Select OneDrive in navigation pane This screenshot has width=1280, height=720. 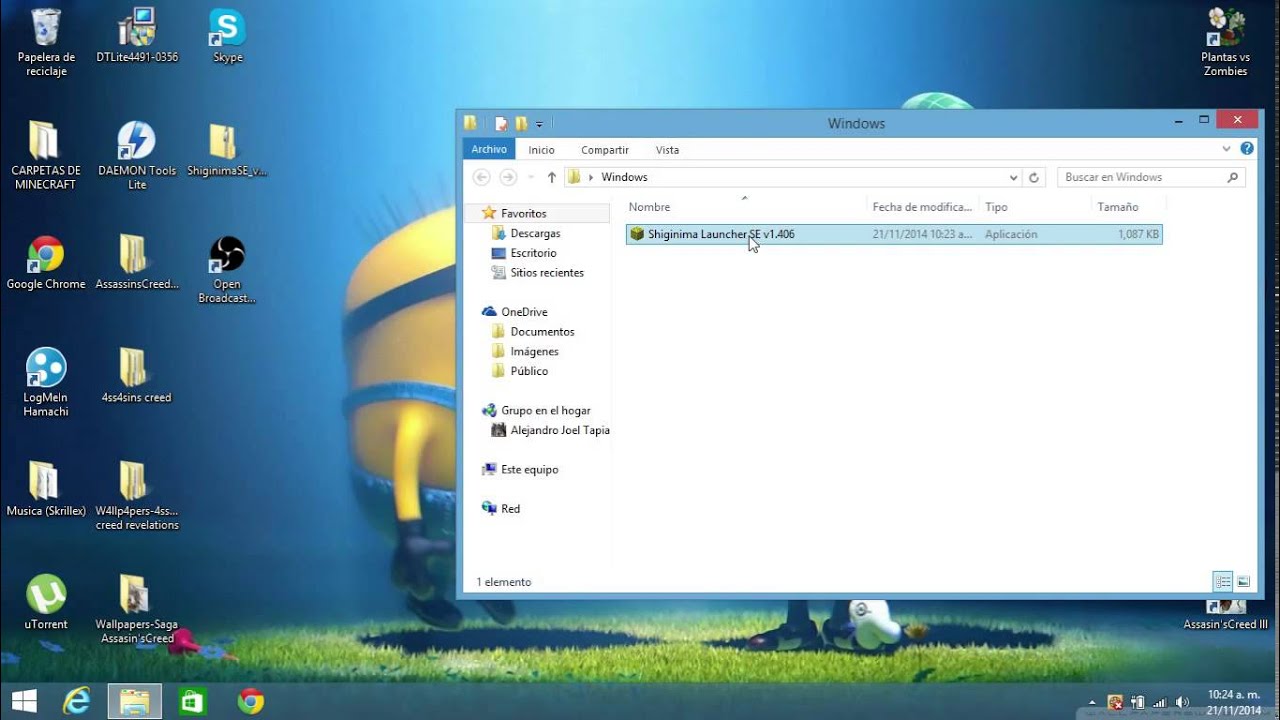pos(524,312)
